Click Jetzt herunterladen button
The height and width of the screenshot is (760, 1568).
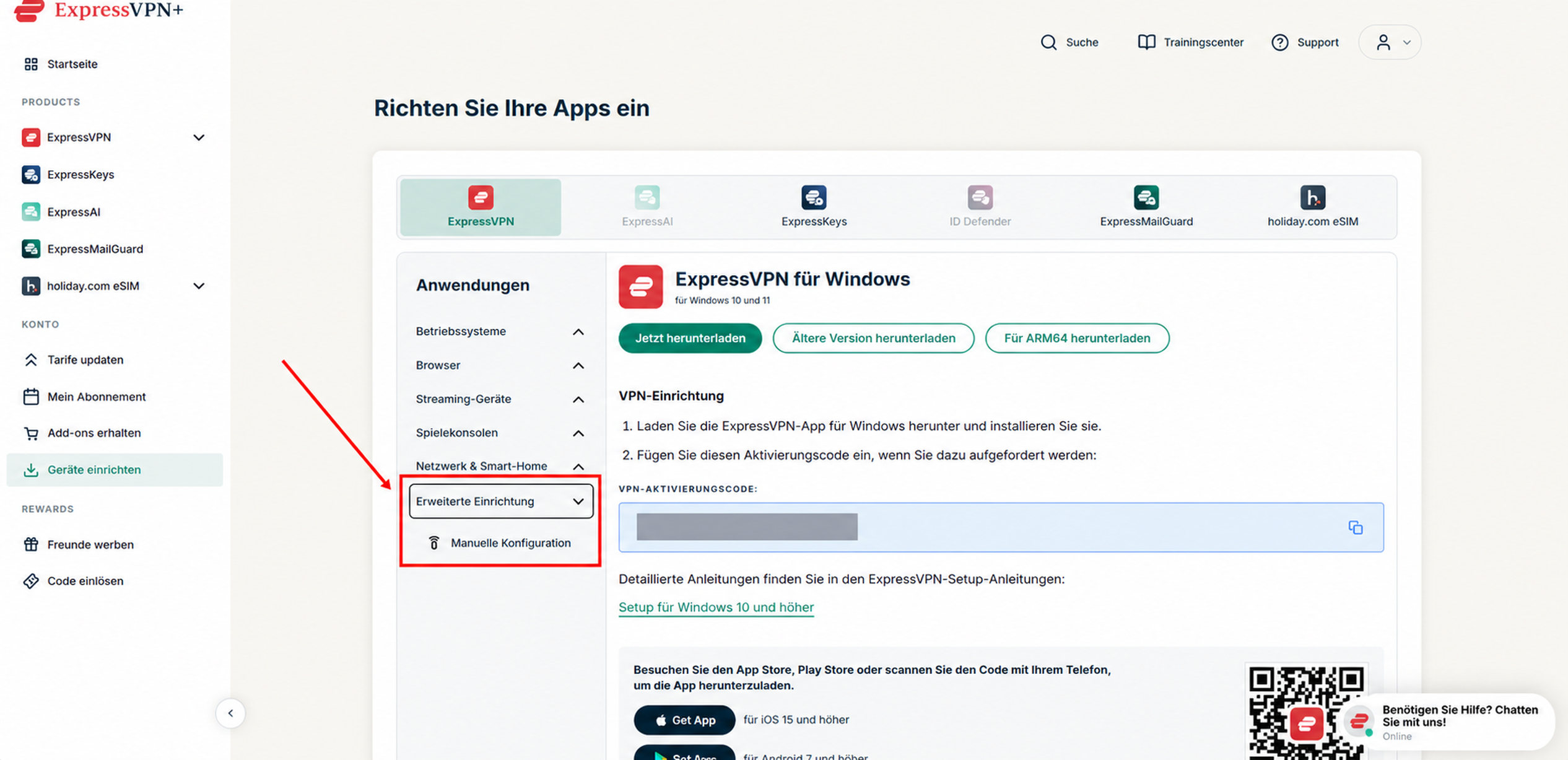(690, 338)
